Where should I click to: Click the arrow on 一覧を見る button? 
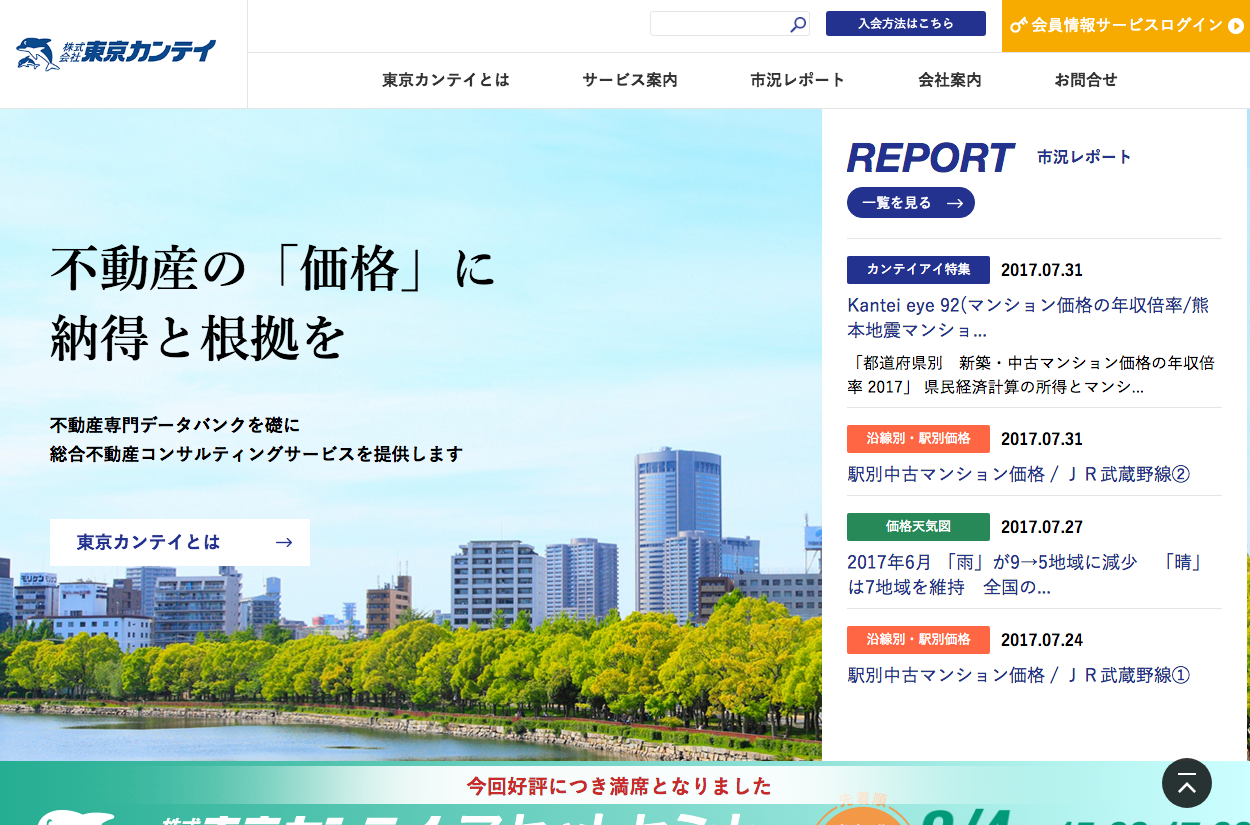(955, 203)
